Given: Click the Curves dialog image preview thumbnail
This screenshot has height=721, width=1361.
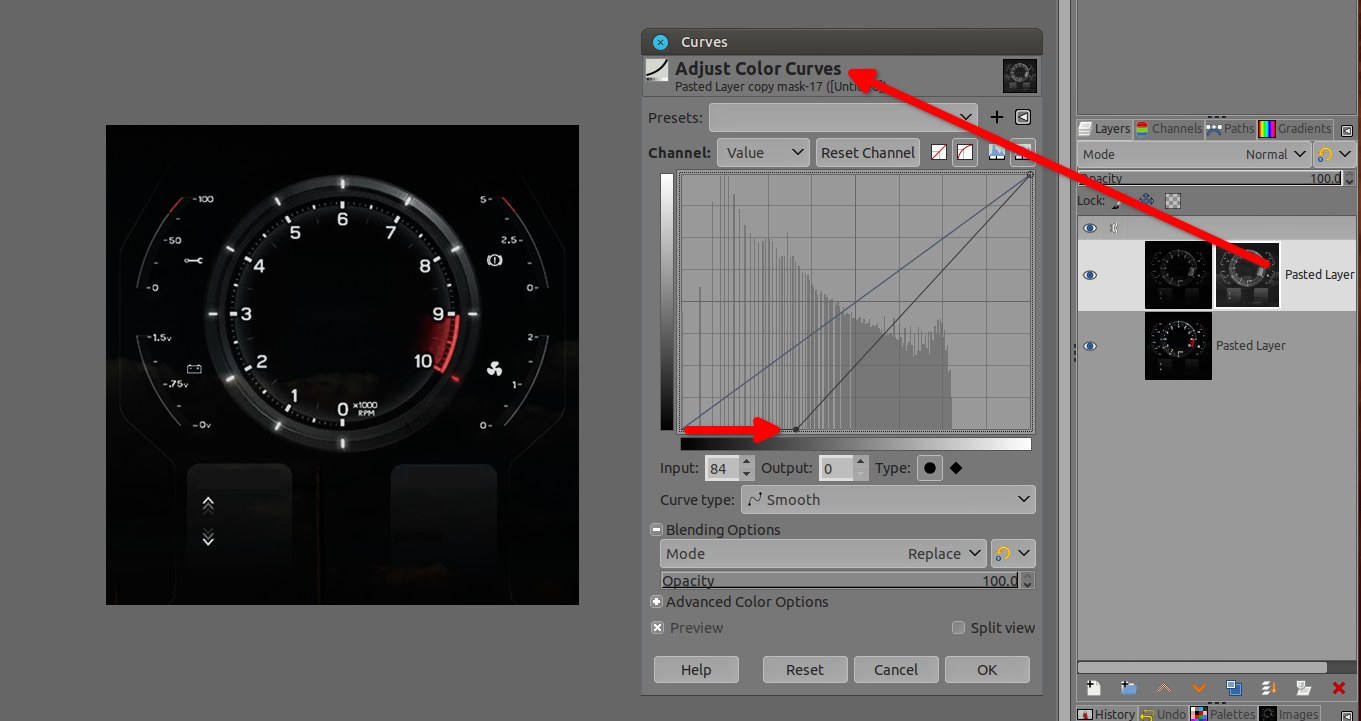Looking at the screenshot, I should coord(1020,76).
